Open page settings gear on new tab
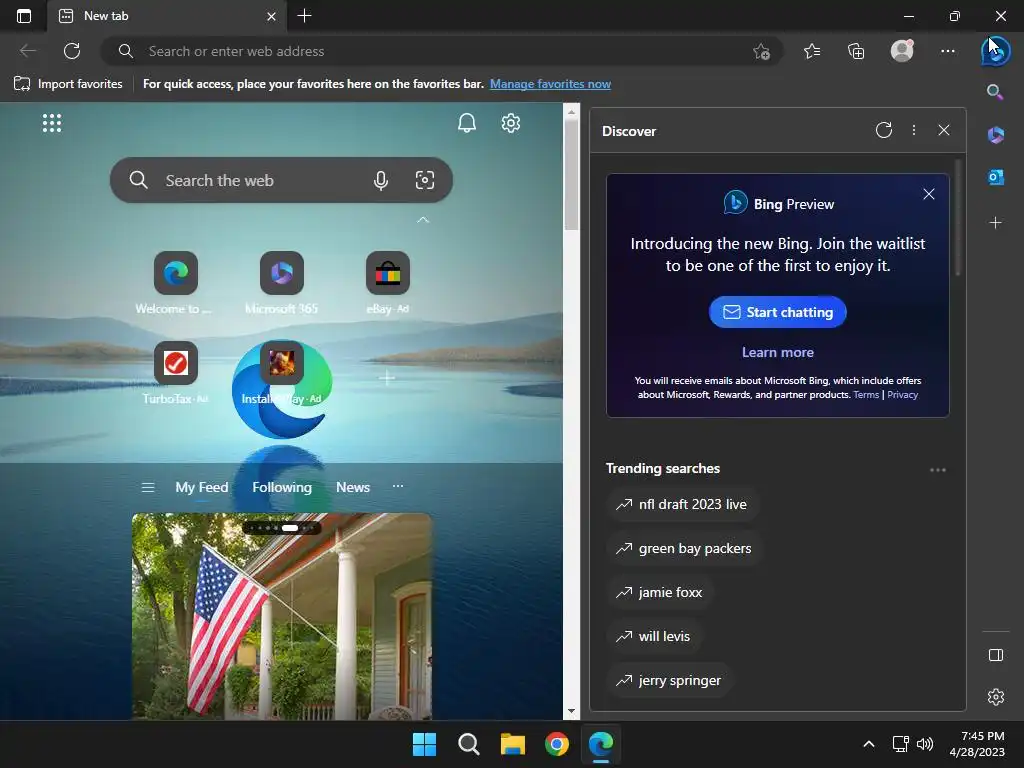1024x768 pixels. pyautogui.click(x=511, y=123)
